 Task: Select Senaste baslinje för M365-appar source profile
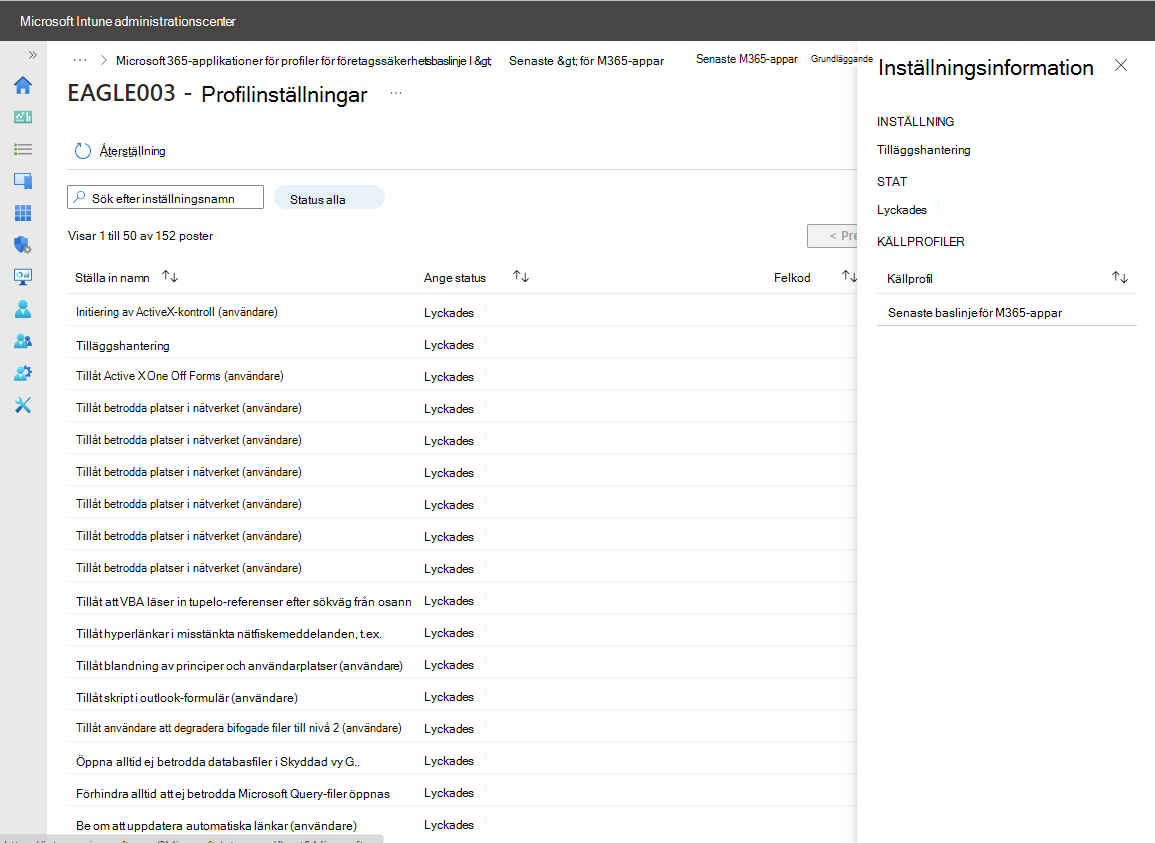pos(1006,312)
